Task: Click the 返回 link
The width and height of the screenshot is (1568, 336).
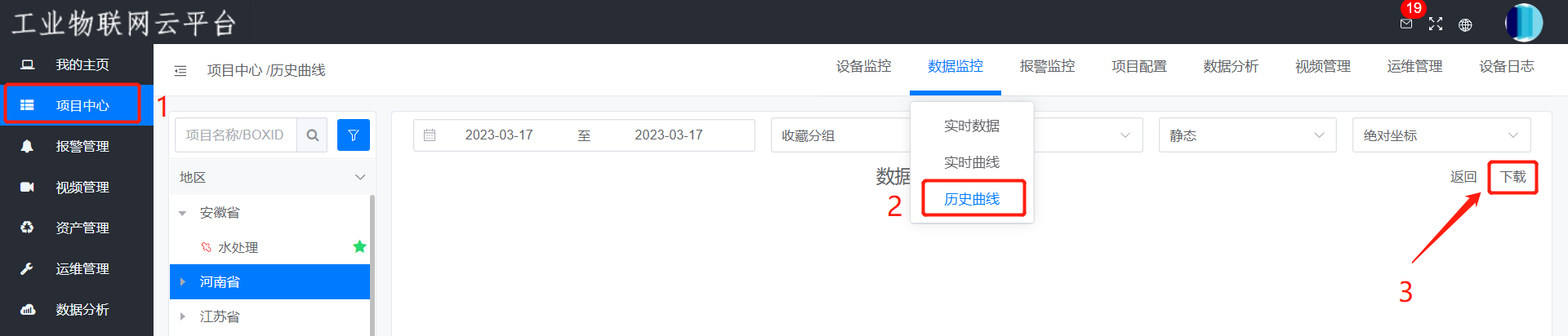Action: point(1463,177)
